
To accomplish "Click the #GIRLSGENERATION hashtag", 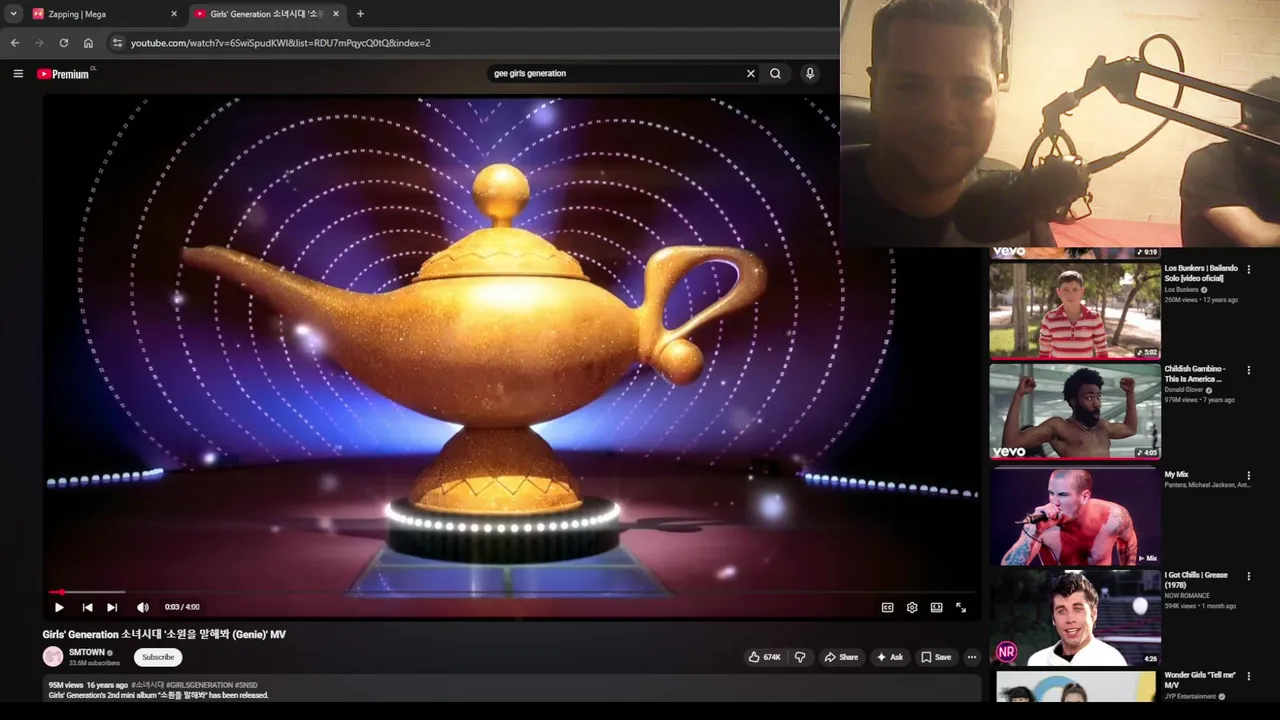I will pyautogui.click(x=199, y=685).
